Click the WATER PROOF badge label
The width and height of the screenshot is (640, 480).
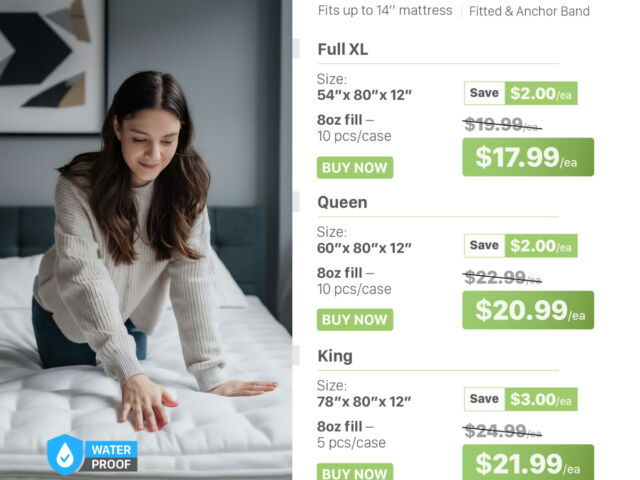pyautogui.click(x=111, y=457)
